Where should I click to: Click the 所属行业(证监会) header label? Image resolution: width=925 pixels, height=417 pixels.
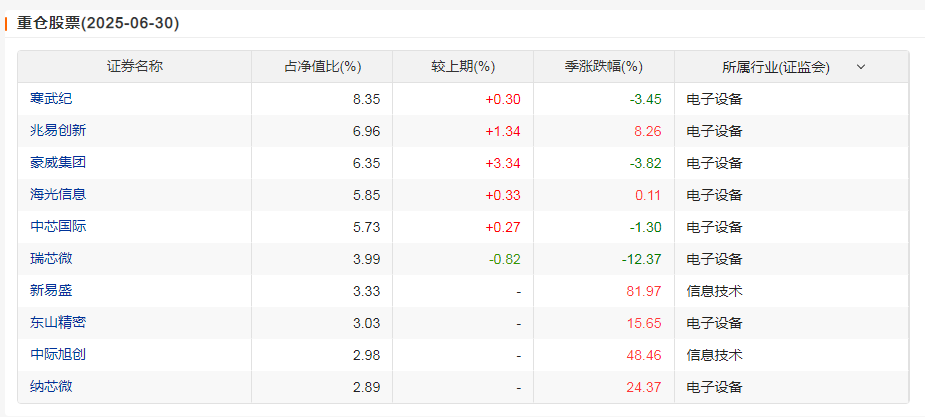(x=776, y=67)
